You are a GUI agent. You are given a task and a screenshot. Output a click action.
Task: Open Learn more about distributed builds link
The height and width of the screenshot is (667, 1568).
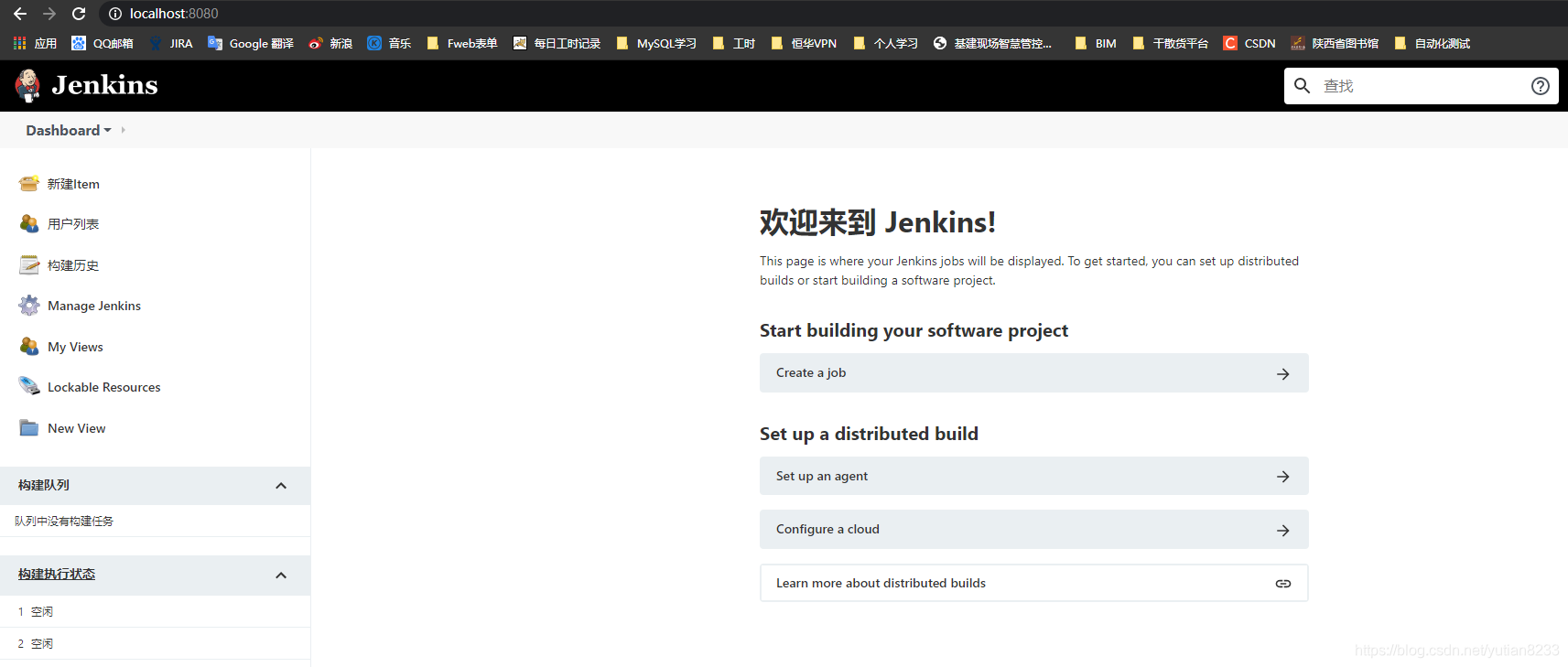1033,583
